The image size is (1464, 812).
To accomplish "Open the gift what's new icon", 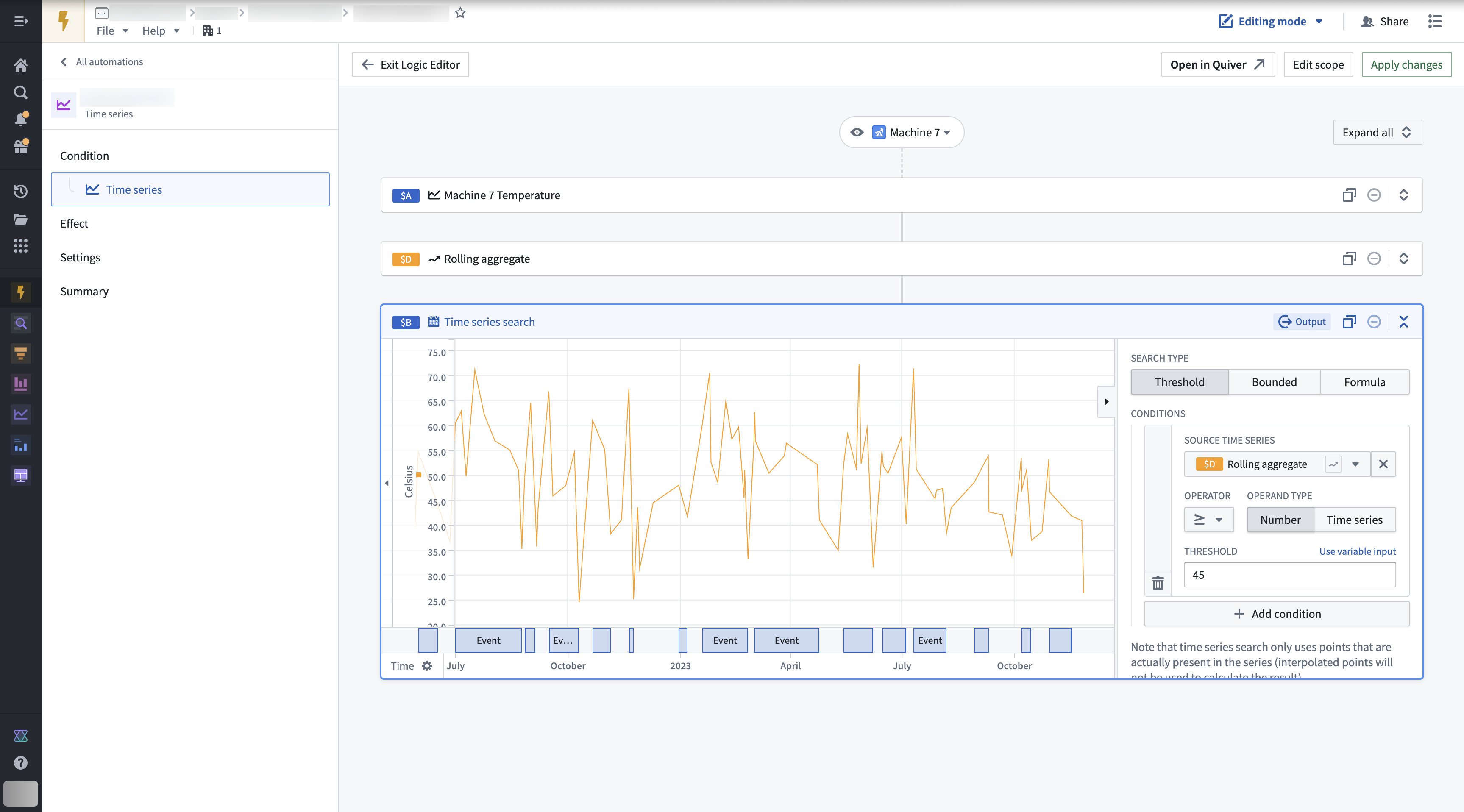I will tap(20, 146).
